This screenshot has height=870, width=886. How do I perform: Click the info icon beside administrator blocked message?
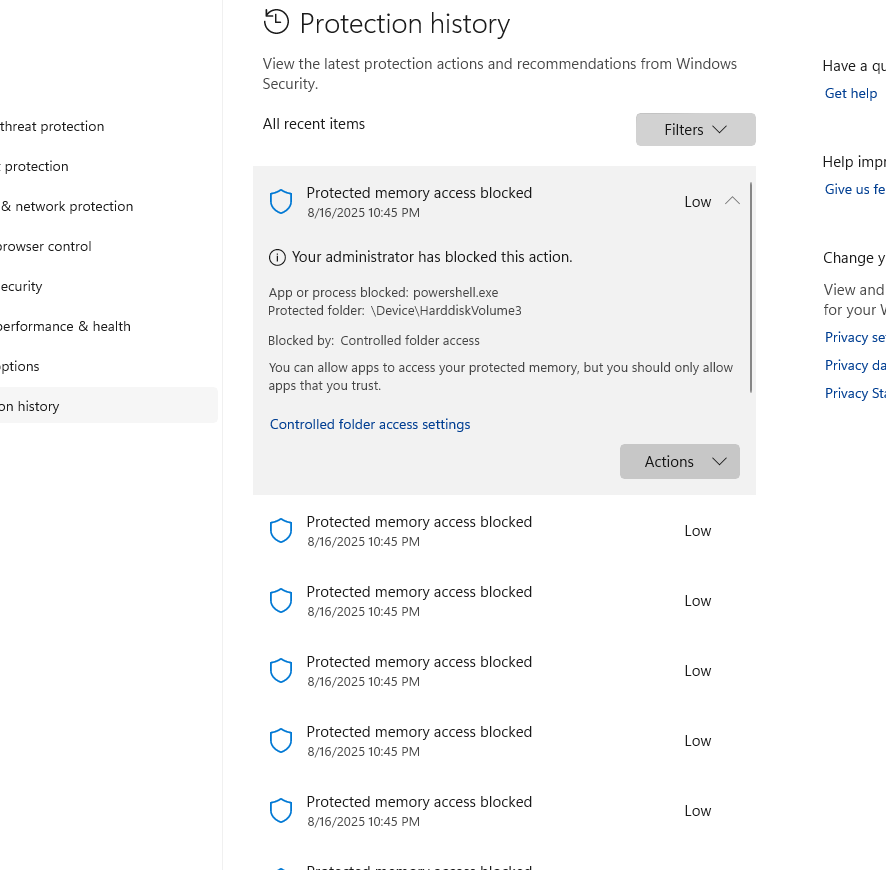click(x=277, y=258)
